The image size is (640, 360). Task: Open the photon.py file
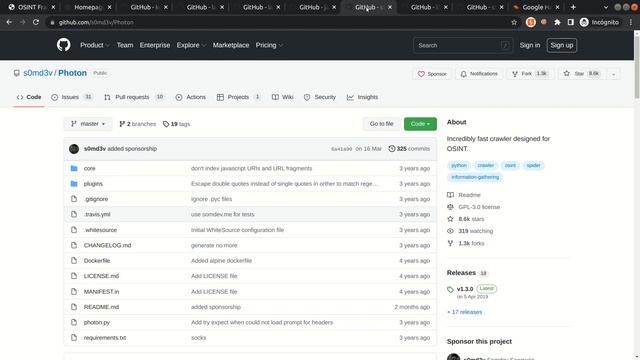[x=97, y=322]
